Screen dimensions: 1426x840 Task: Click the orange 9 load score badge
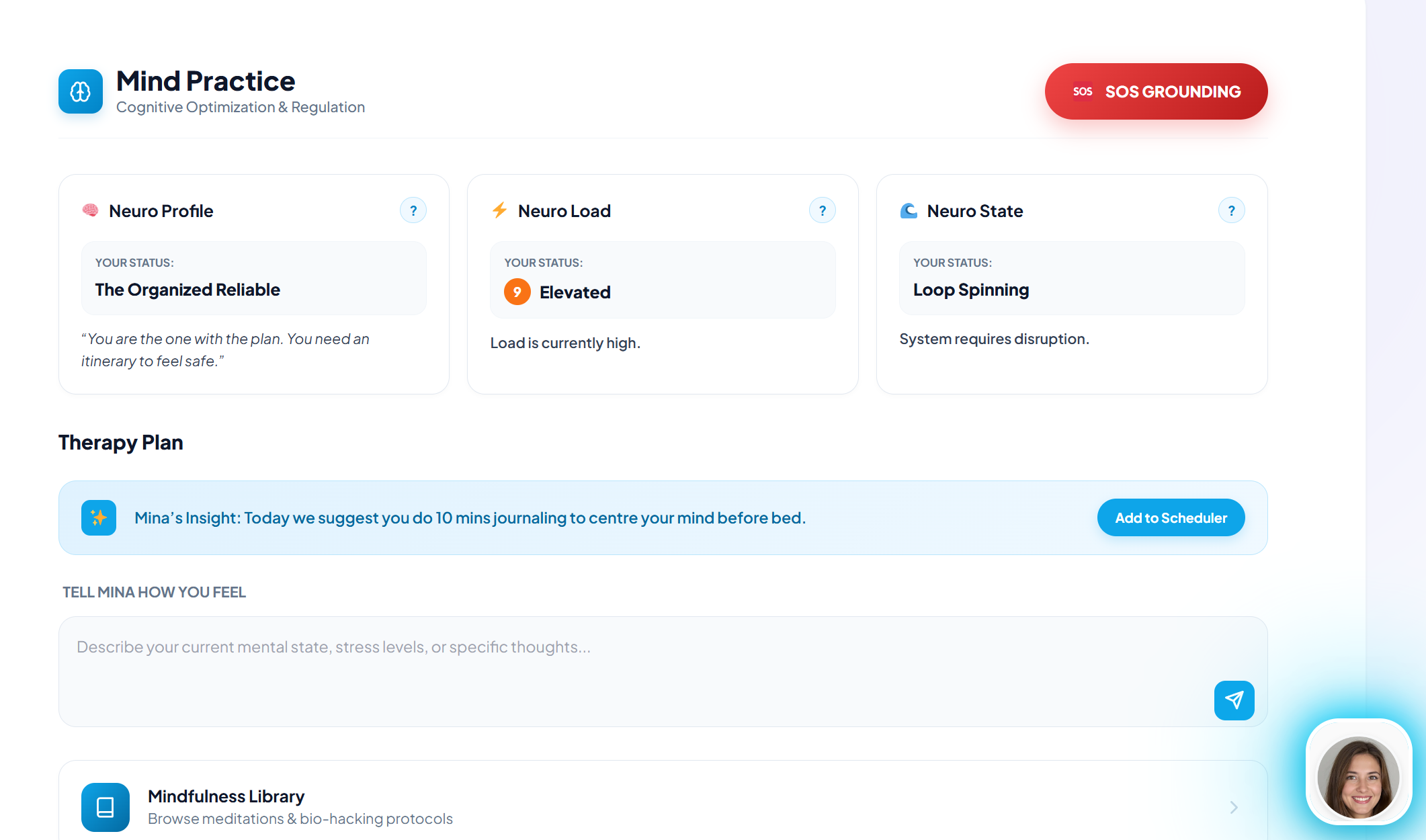click(x=517, y=292)
